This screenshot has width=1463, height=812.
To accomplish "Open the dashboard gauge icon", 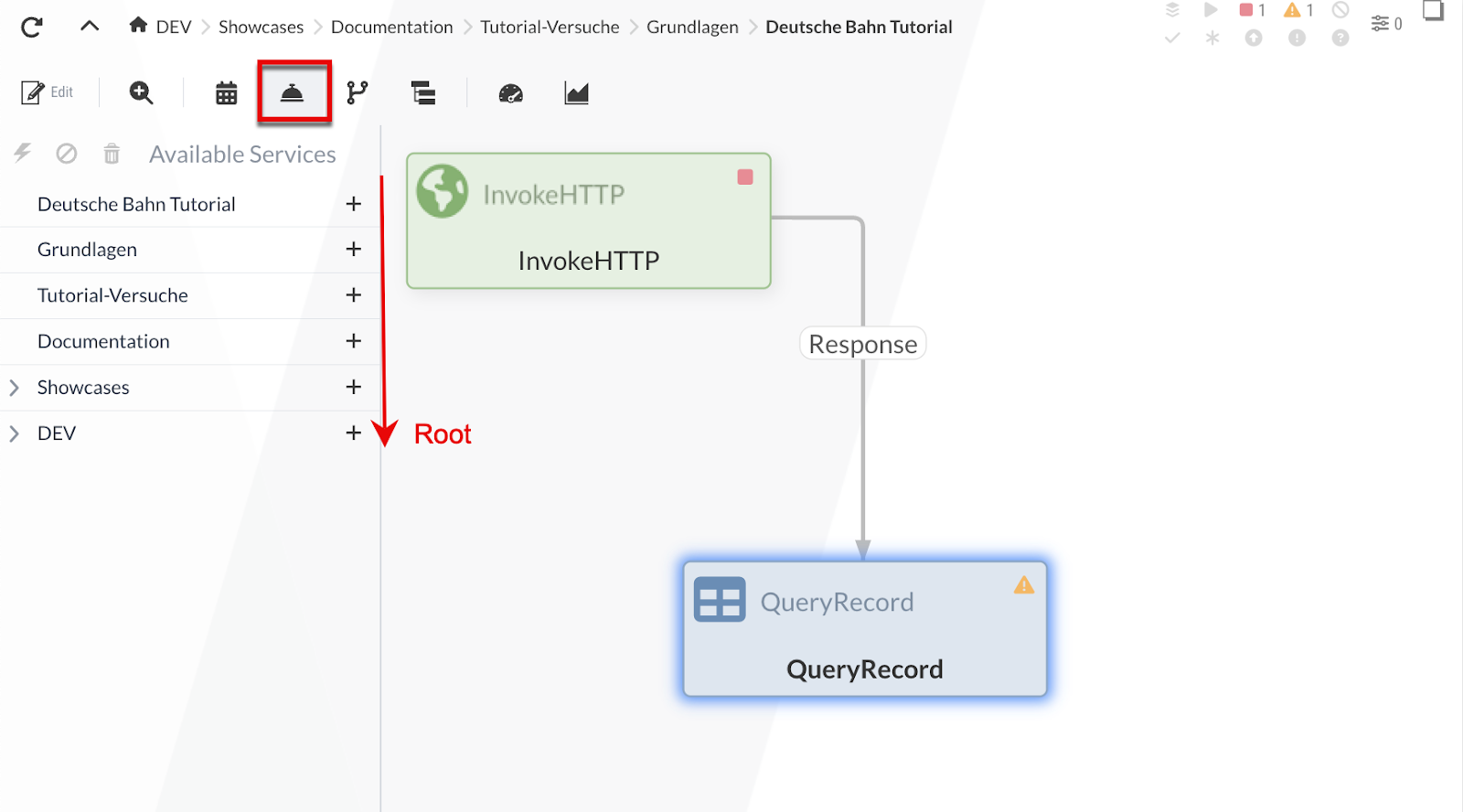I will [x=510, y=92].
